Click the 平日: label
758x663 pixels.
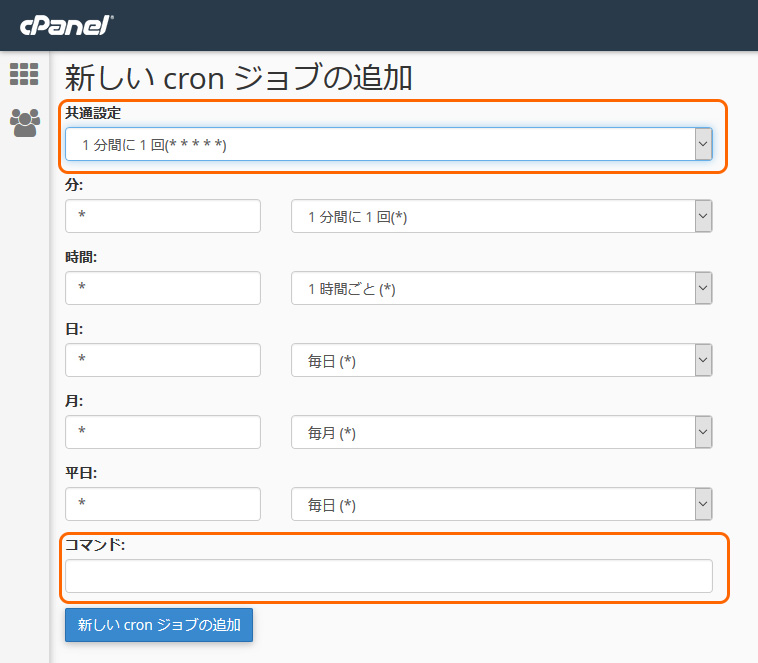click(81, 472)
